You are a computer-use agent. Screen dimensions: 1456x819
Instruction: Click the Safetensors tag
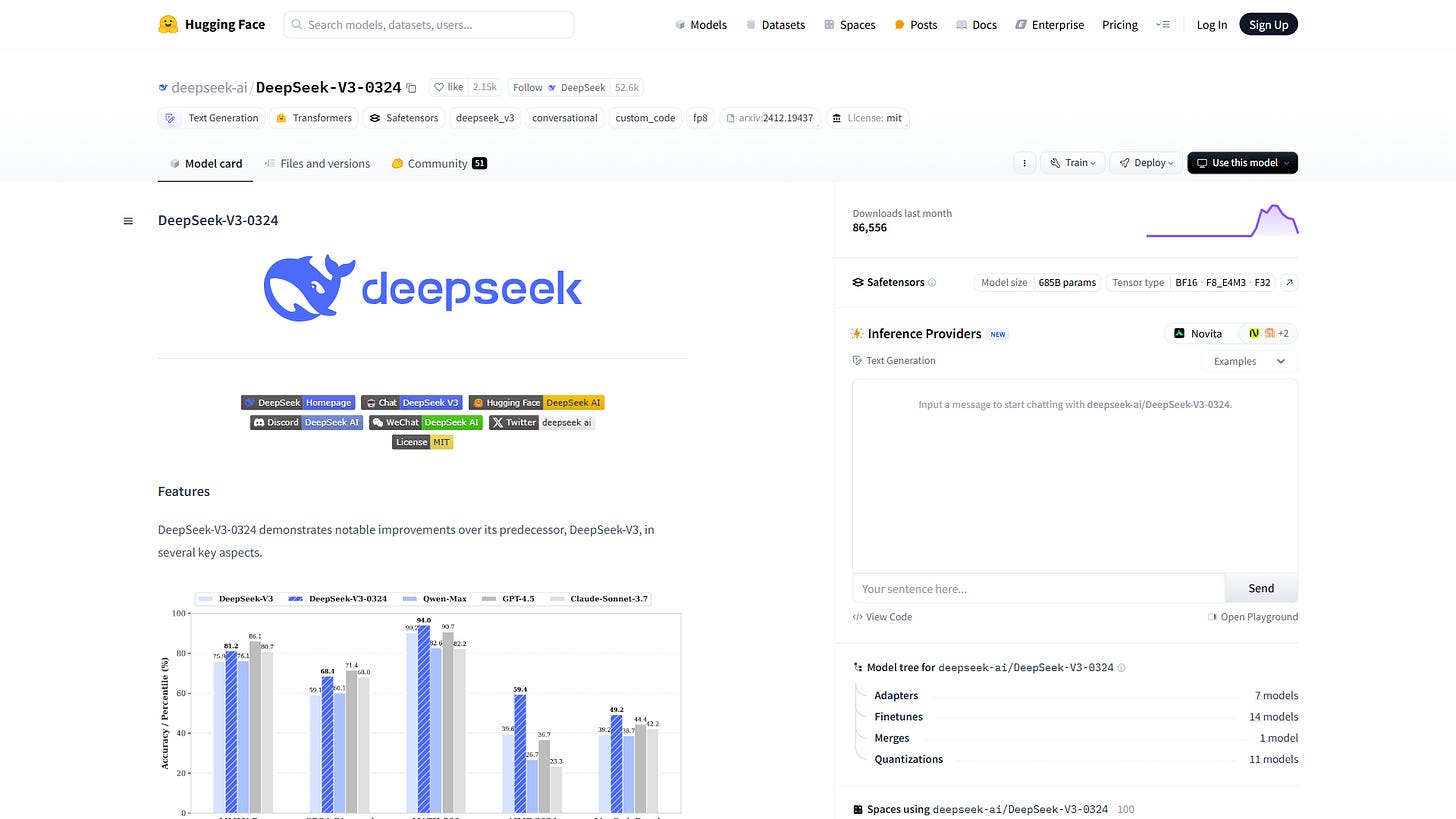pos(403,118)
